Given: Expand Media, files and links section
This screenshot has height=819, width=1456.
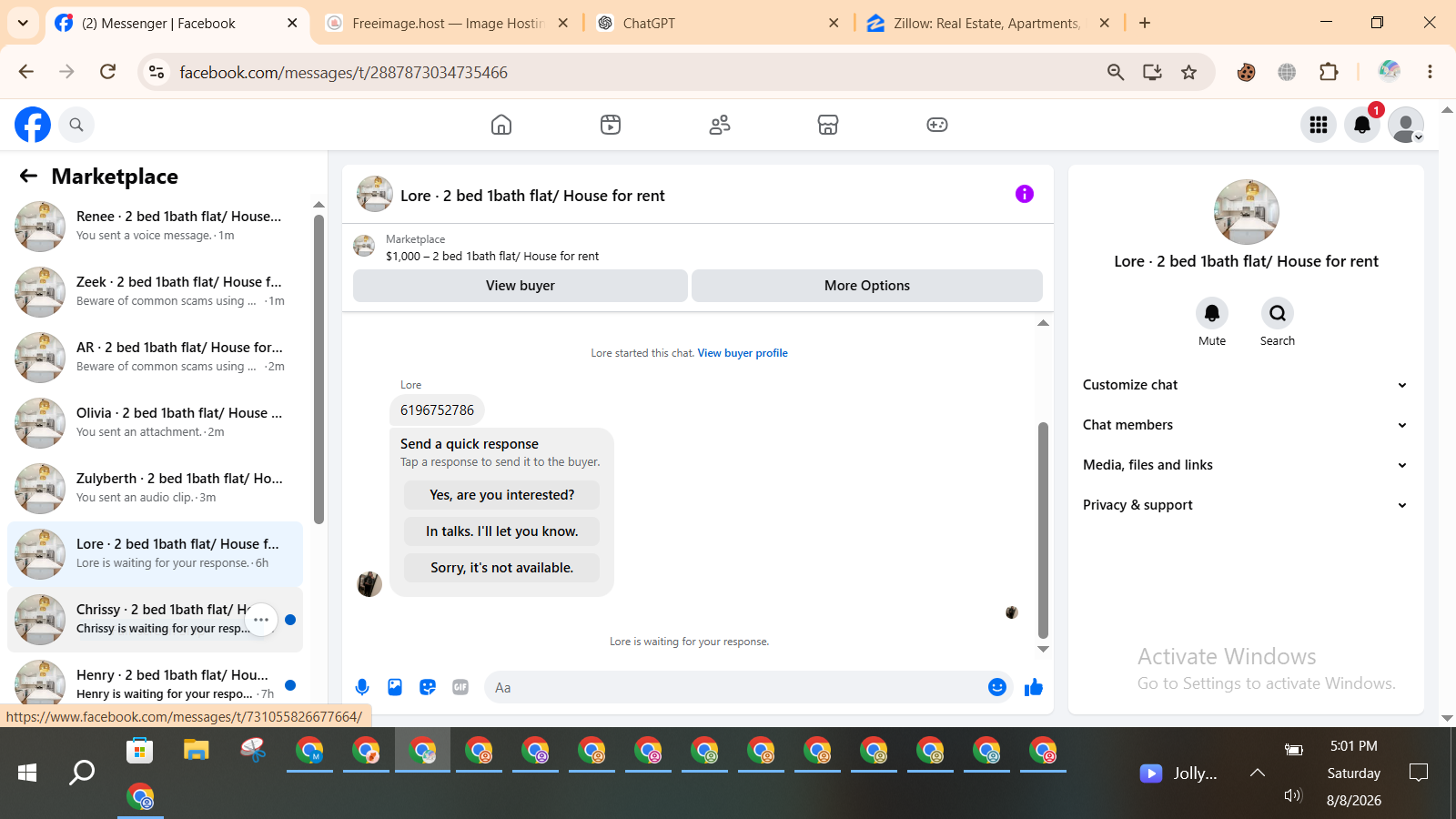Looking at the screenshot, I should click(x=1245, y=465).
